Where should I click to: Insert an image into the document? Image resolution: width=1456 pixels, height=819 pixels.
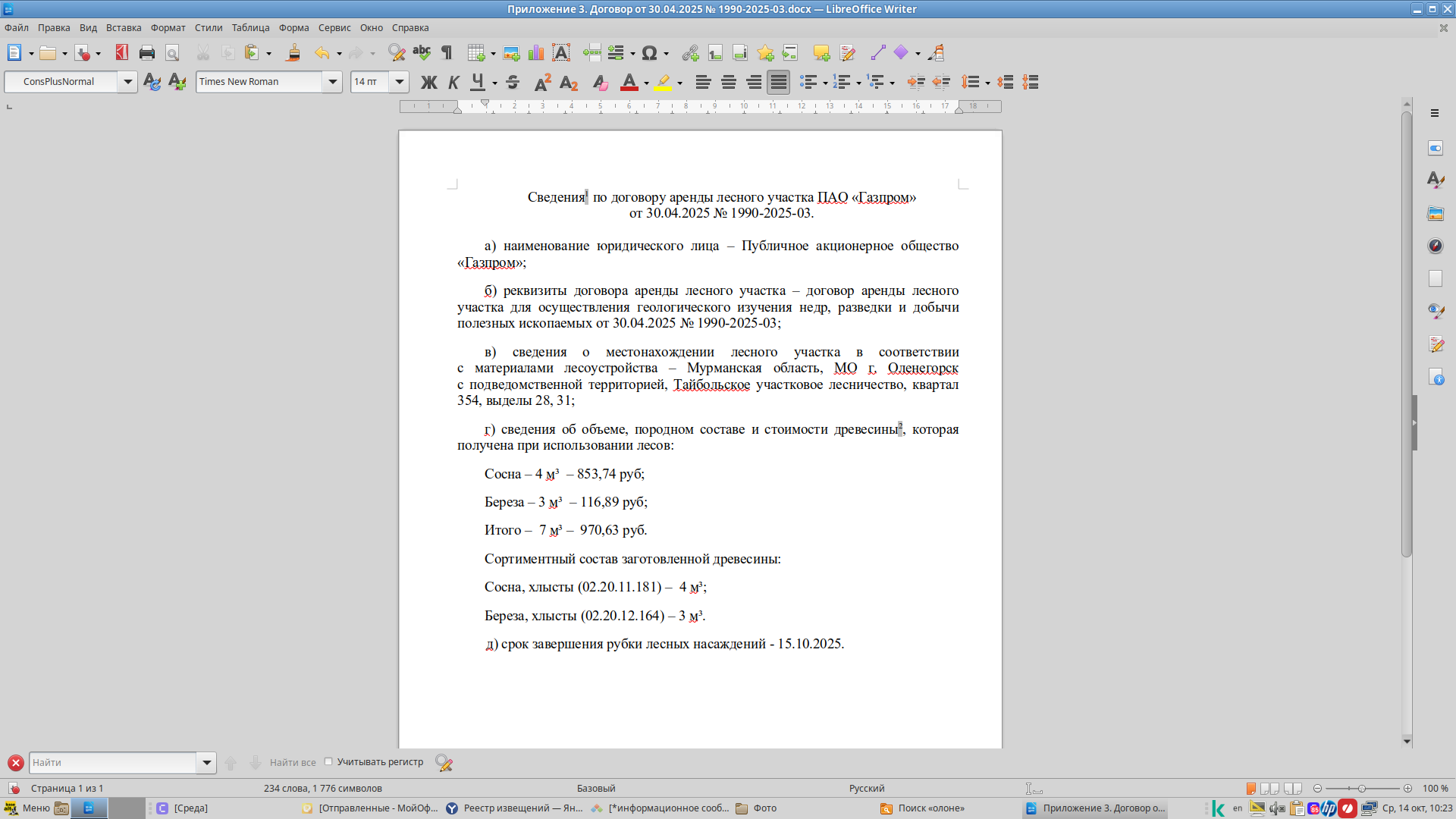(511, 53)
